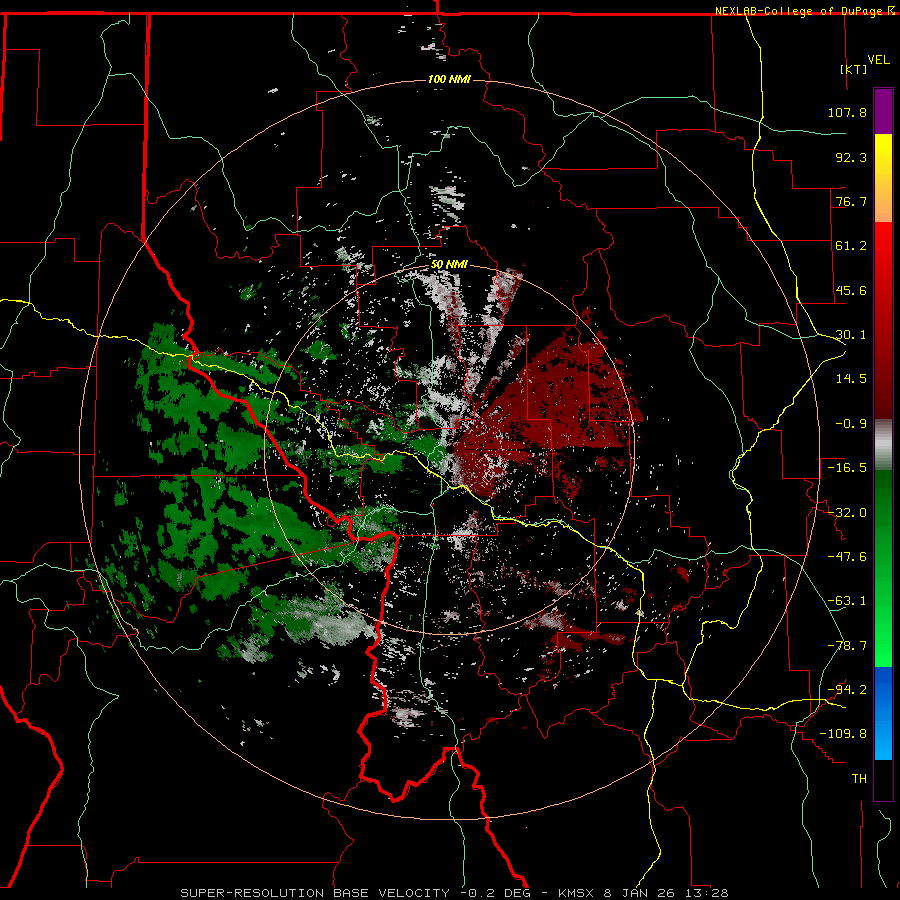Select the 30.1 legend value
This screenshot has width=900, height=900.
pos(851,335)
